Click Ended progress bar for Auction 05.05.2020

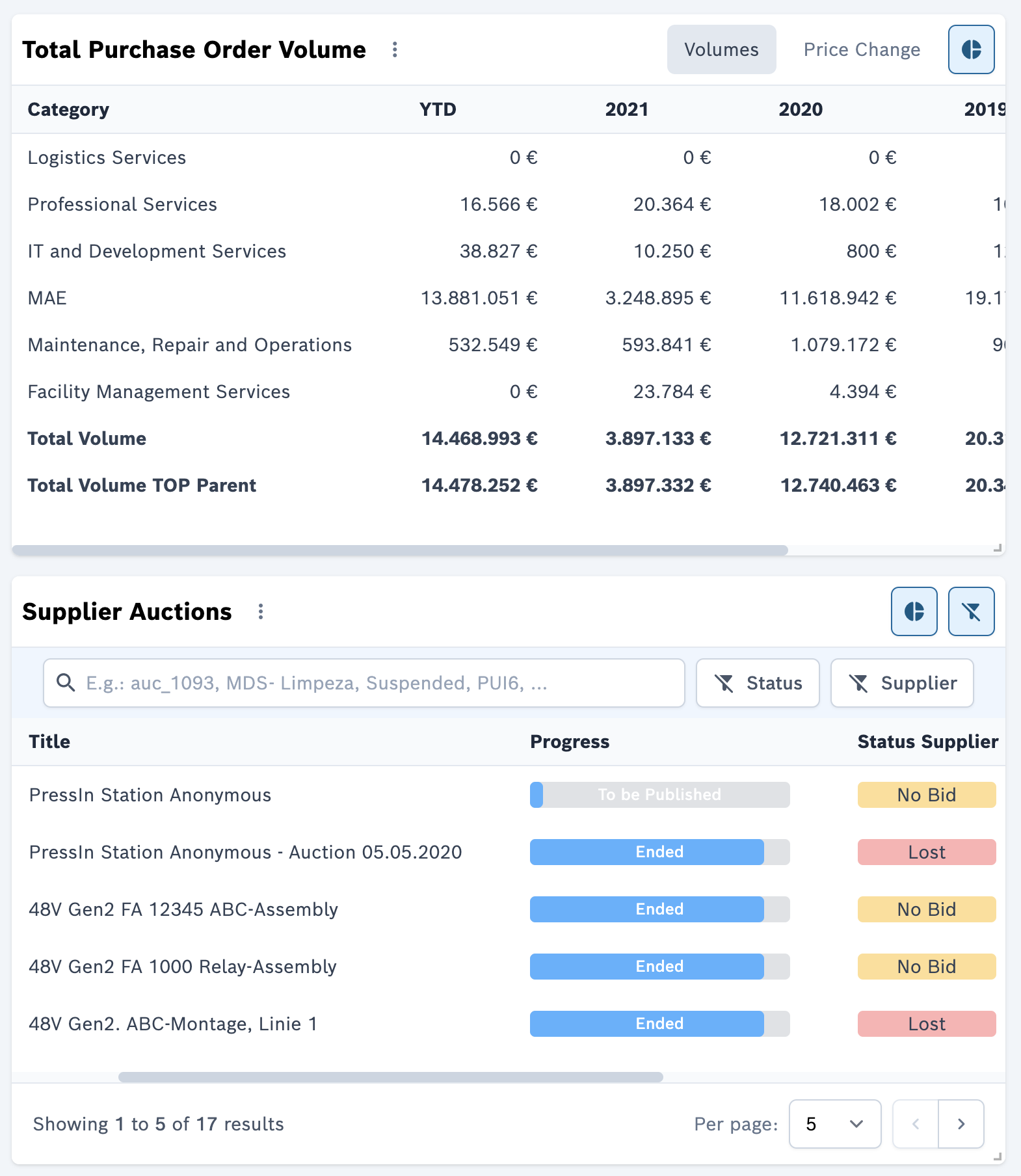(659, 852)
